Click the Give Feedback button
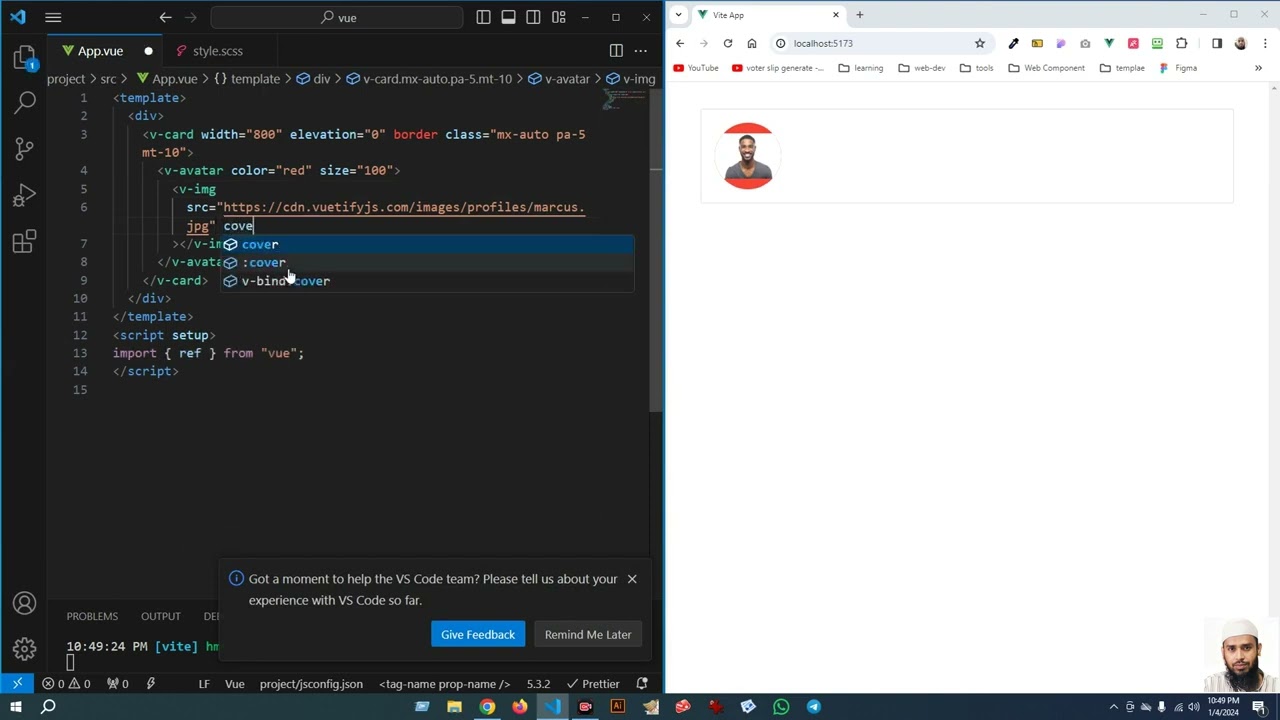 point(478,635)
